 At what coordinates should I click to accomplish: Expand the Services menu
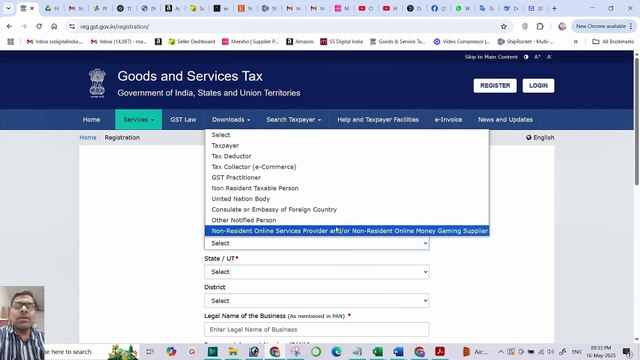tap(138, 120)
